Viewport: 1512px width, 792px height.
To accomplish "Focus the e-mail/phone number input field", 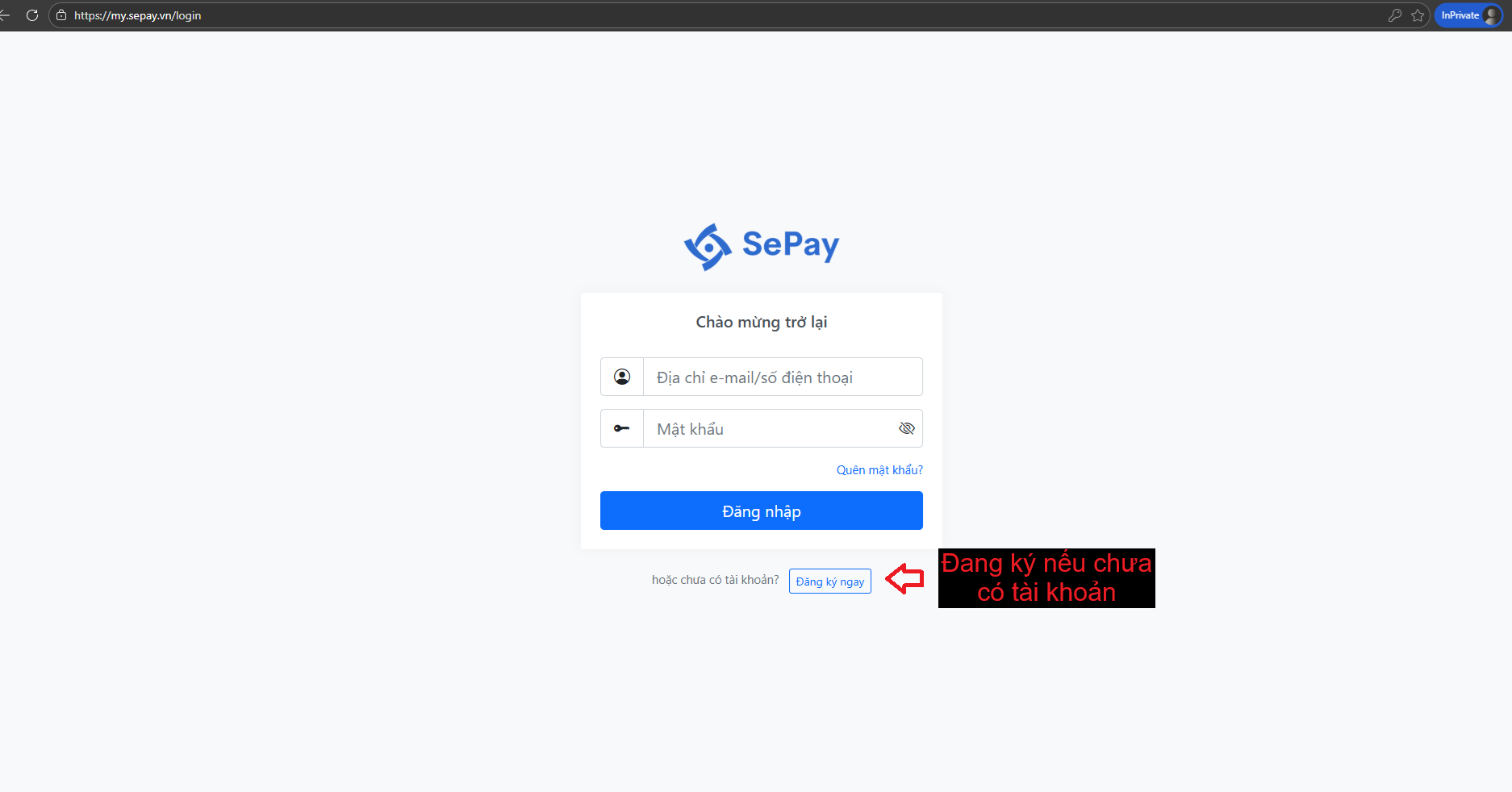I will [x=783, y=377].
